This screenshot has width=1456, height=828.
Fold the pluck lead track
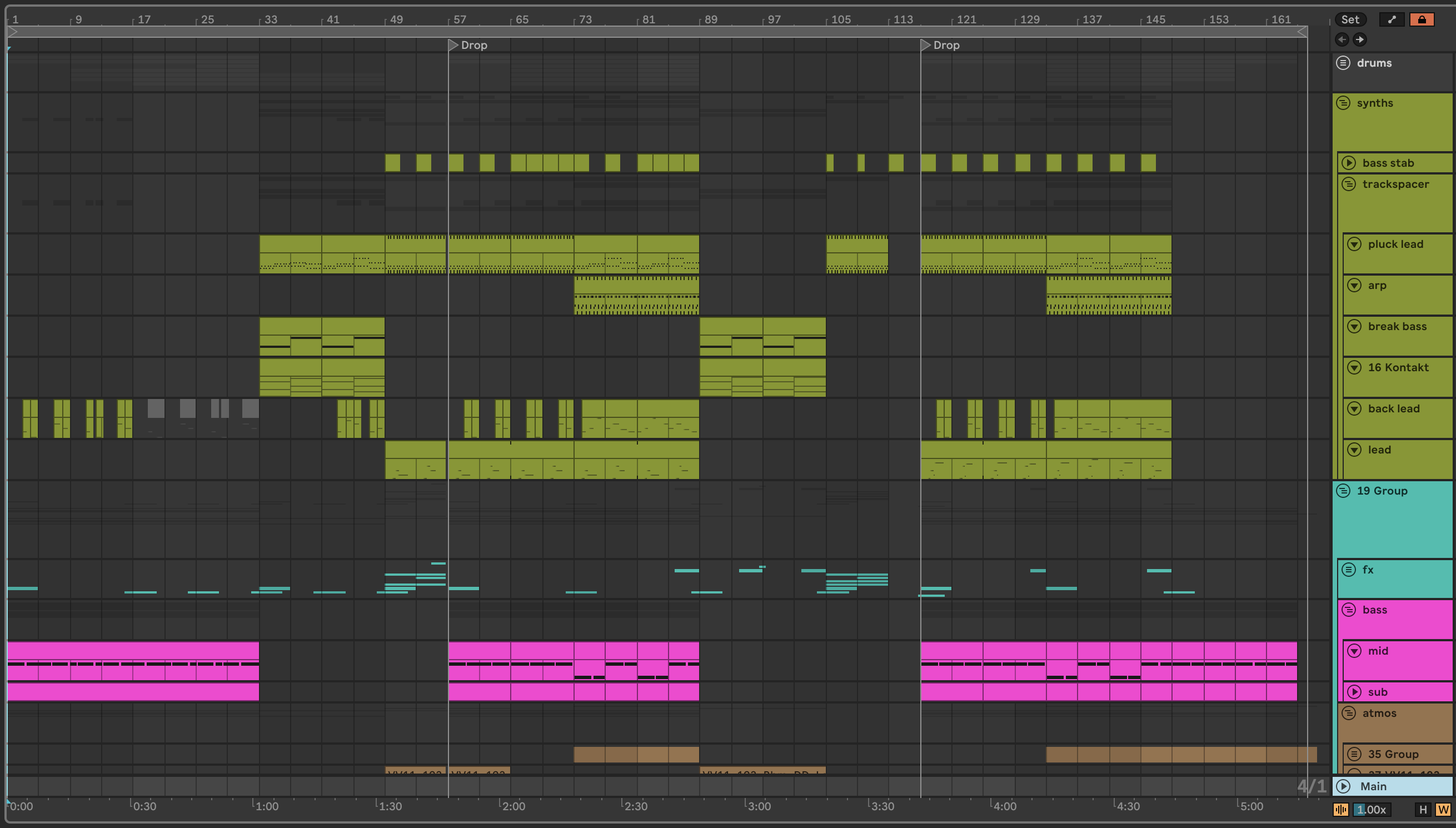click(x=1354, y=244)
